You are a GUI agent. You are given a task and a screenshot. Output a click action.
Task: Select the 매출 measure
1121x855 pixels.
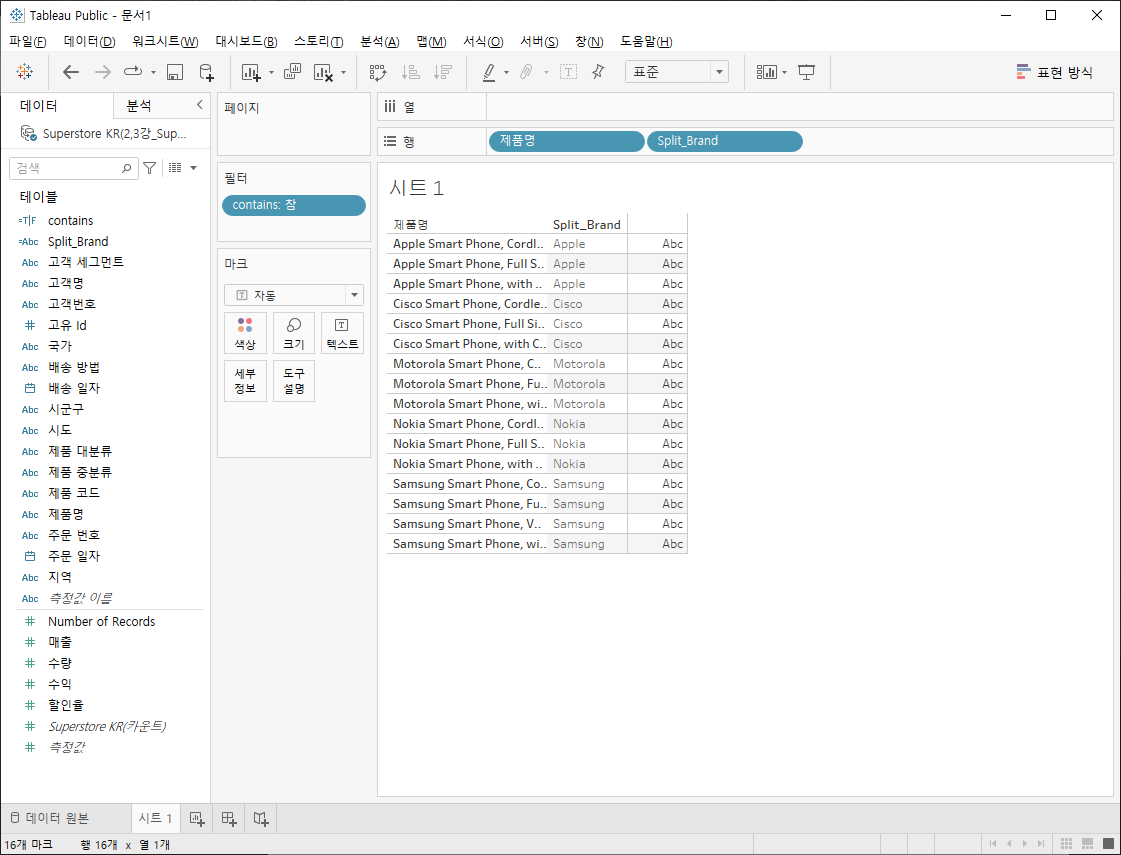[x=59, y=642]
